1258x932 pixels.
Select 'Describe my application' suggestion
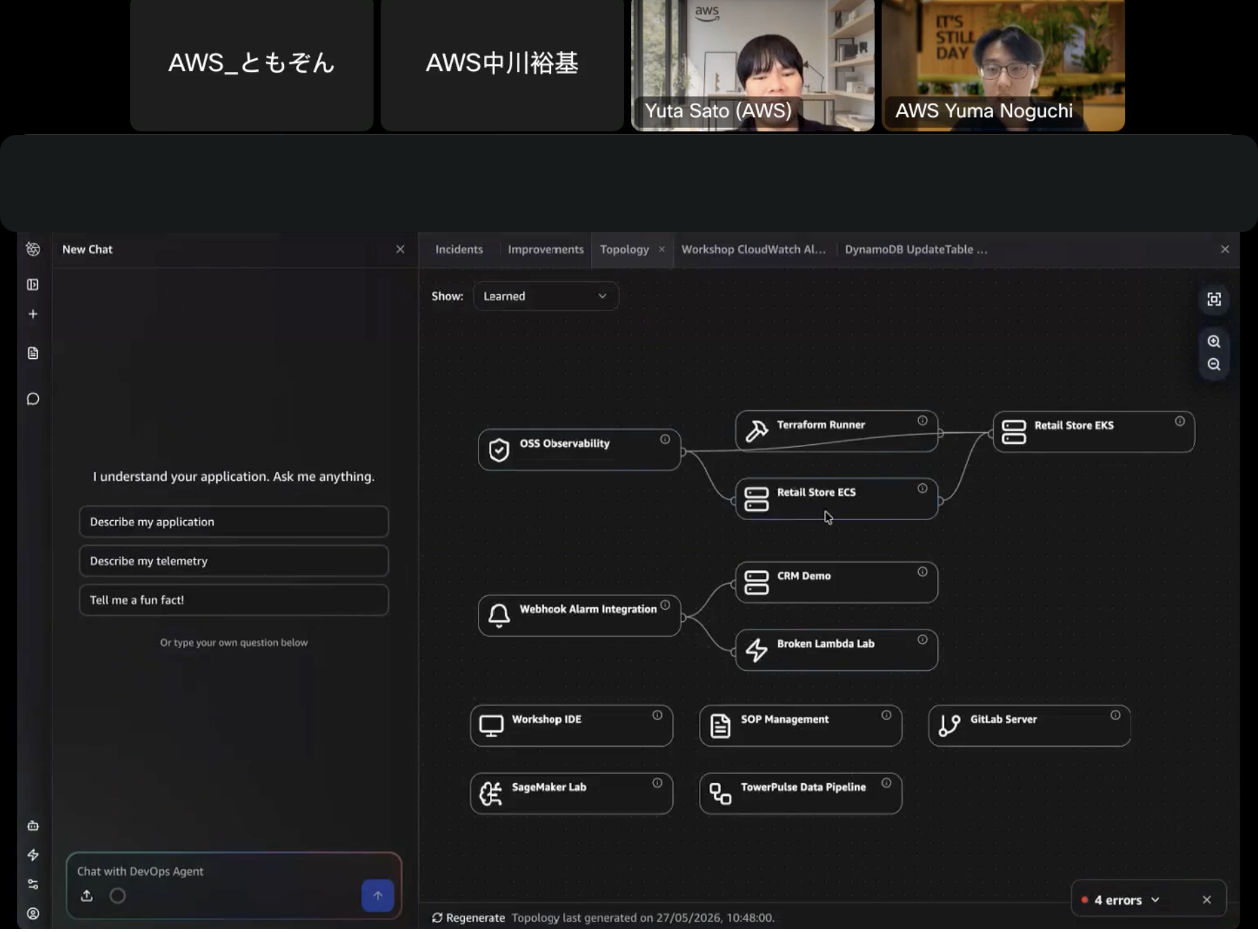[234, 522]
